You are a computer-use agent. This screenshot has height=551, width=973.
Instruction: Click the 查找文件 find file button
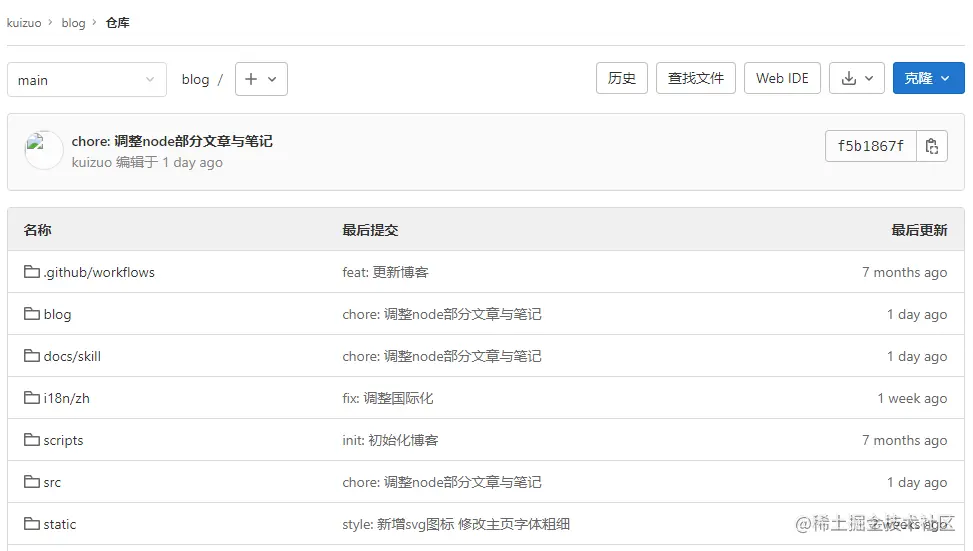(x=696, y=78)
